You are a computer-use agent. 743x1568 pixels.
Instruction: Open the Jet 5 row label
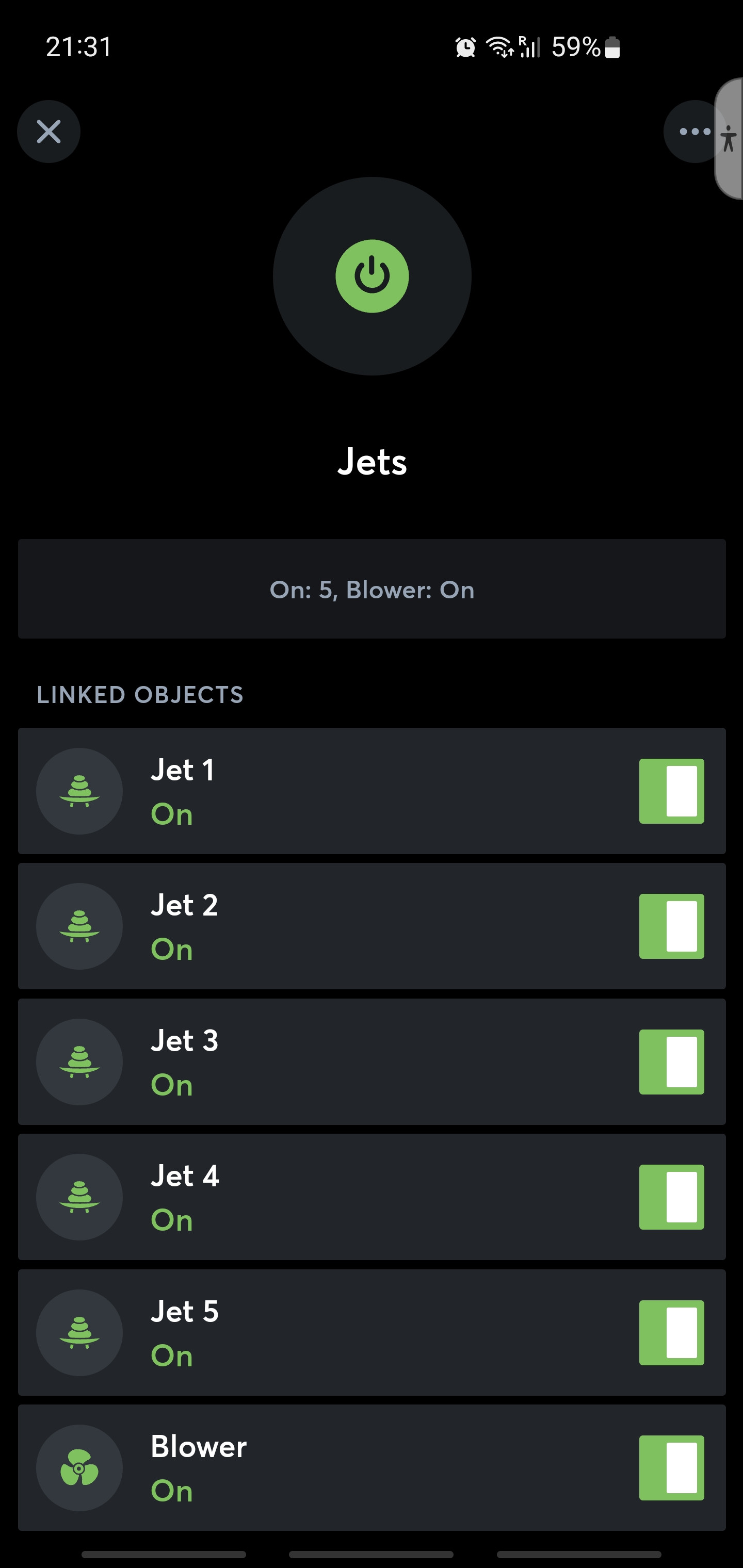click(185, 1311)
